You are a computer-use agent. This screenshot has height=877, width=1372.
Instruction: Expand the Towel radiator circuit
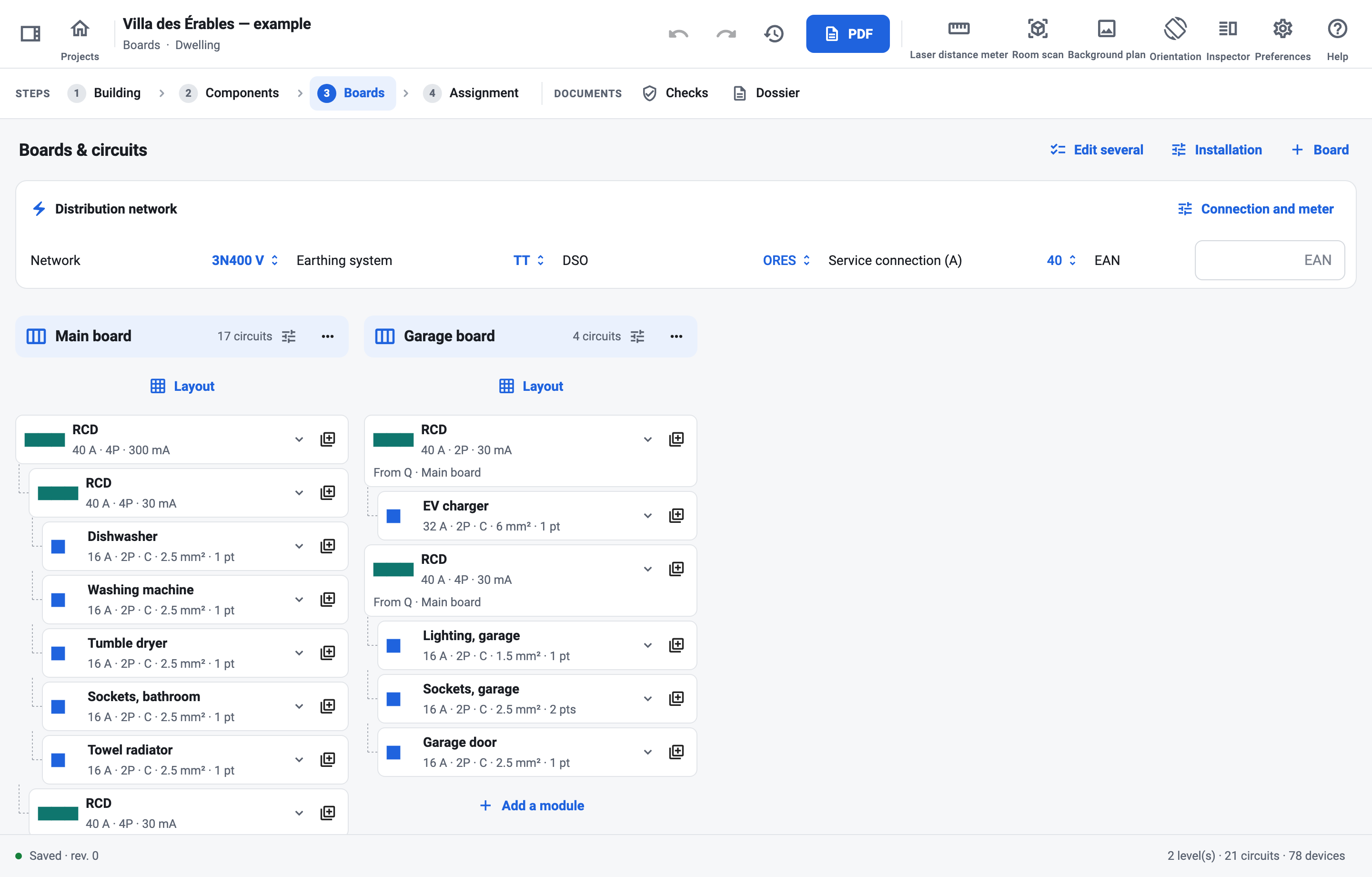(299, 760)
